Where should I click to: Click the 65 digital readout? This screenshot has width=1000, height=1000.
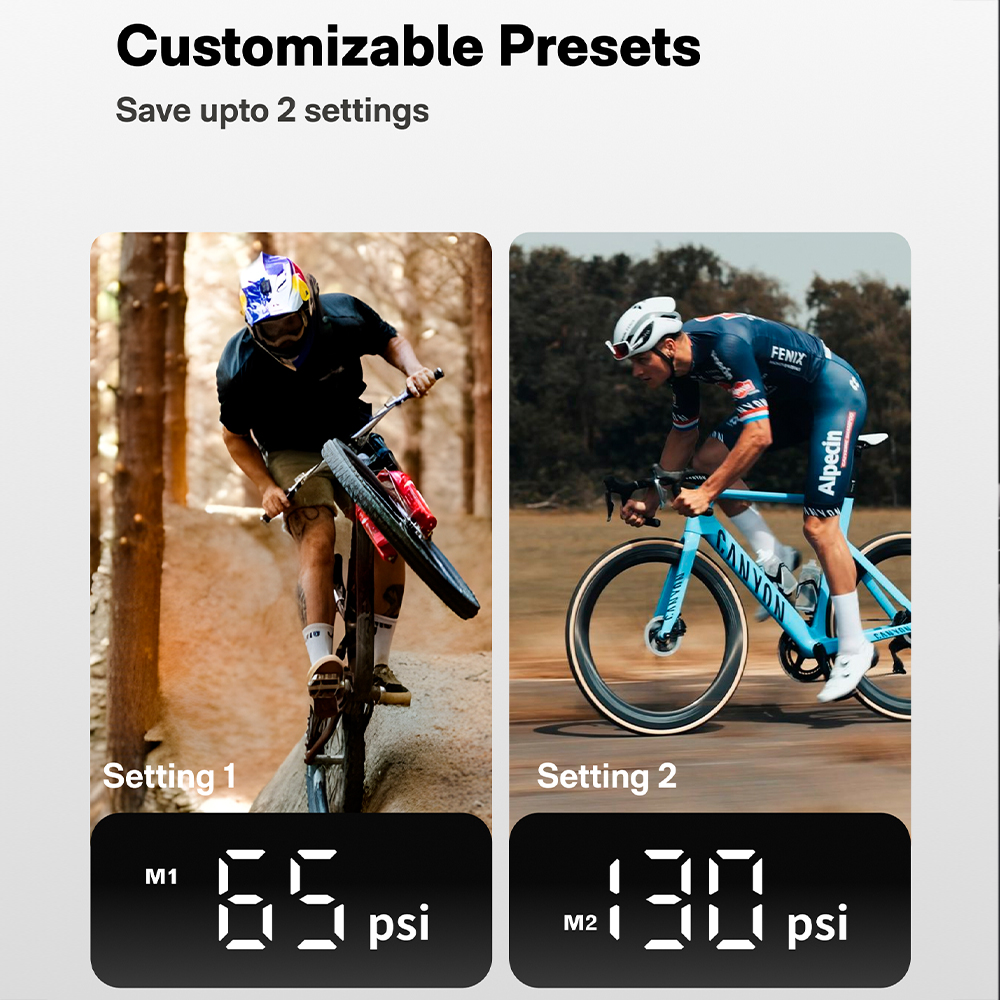[x=281, y=899]
